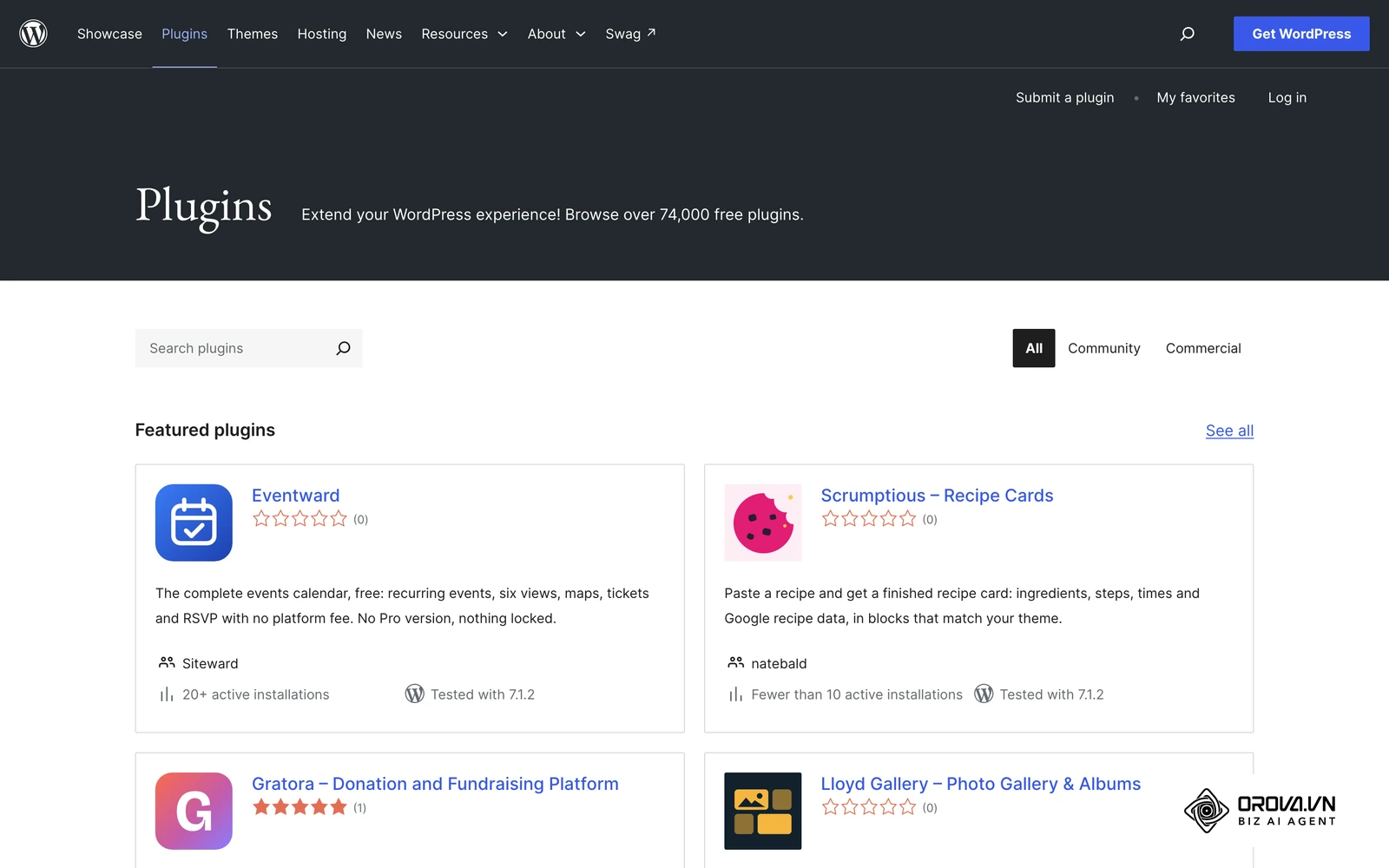Viewport: 1389px width, 868px height.
Task: Click Gratora's five-star rating
Action: [x=300, y=807]
